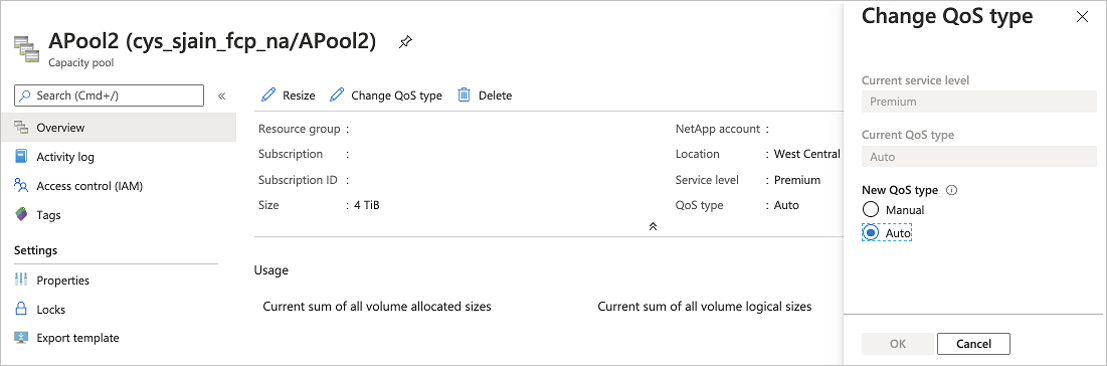Click the OK button

point(897,344)
